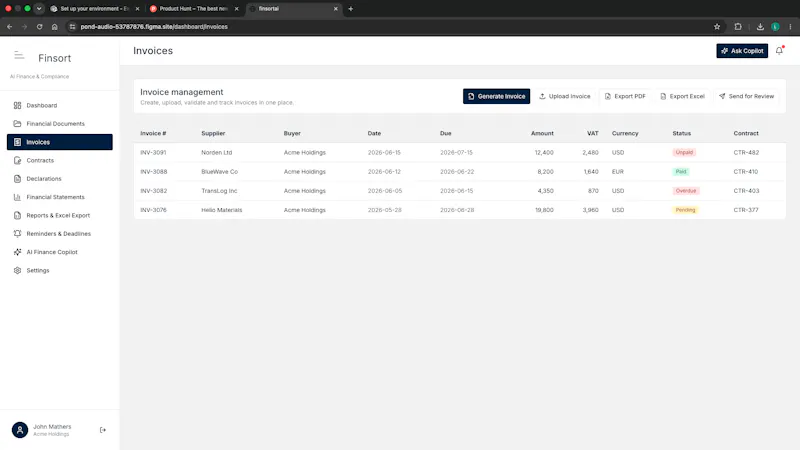The width and height of the screenshot is (800, 450).
Task: Open Dashboard from the sidebar
Action: coord(60,106)
